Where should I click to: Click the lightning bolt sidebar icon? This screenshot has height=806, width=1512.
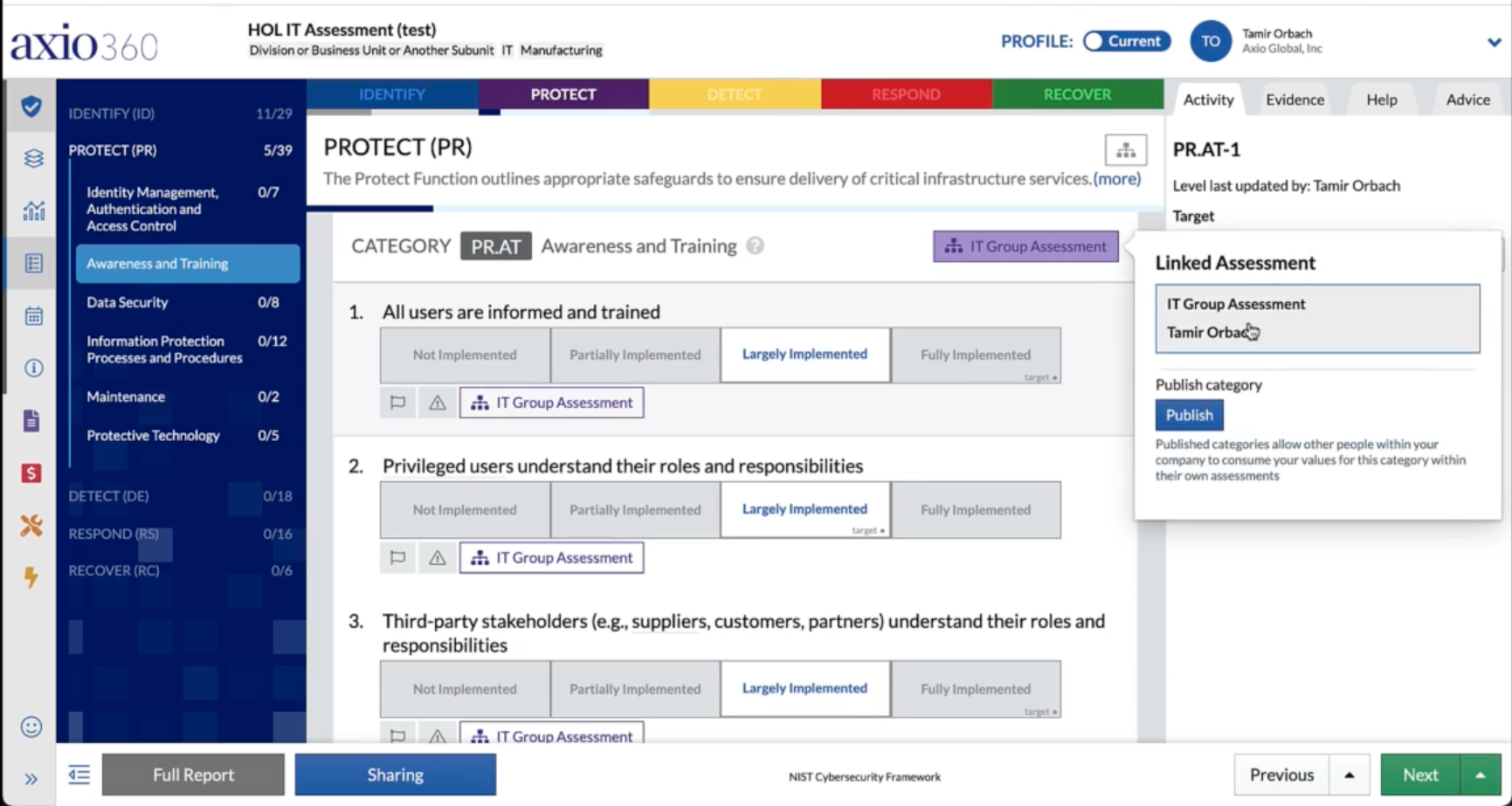31,577
